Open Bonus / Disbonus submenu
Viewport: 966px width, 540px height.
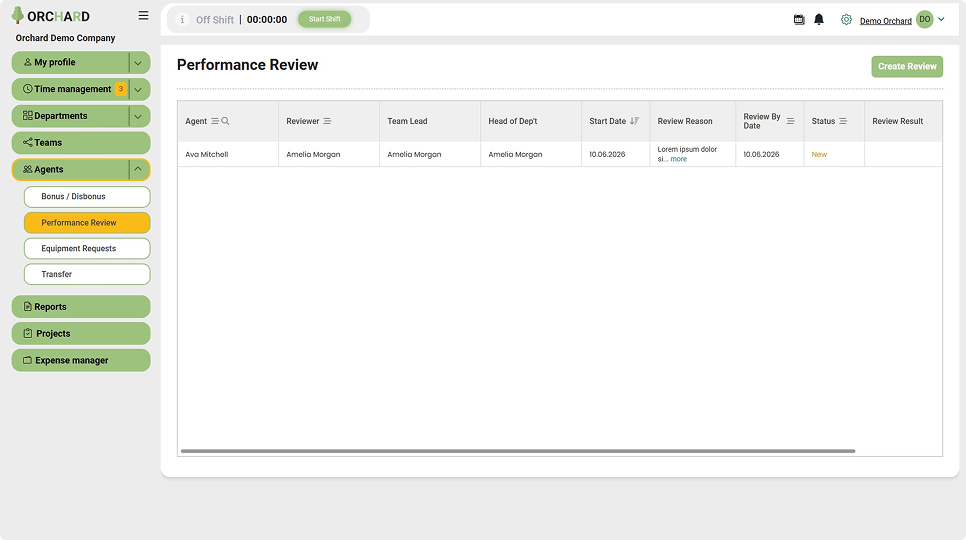point(87,197)
